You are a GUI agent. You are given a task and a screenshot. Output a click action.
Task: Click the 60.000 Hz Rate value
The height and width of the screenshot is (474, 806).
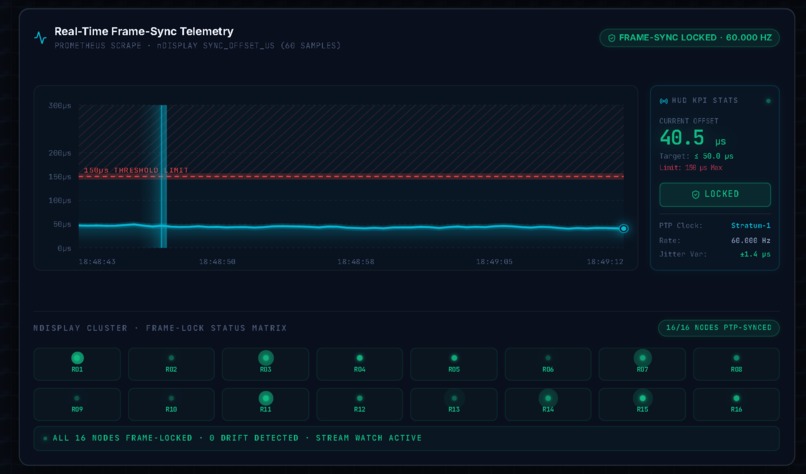click(750, 240)
